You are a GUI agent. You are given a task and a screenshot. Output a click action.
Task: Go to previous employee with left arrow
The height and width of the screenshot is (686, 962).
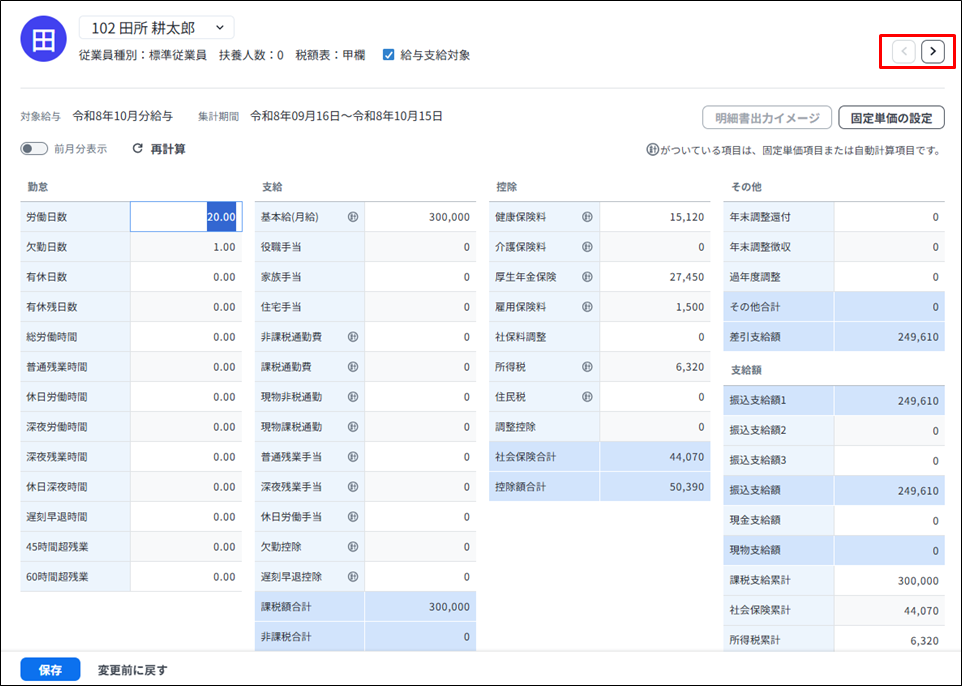[904, 52]
